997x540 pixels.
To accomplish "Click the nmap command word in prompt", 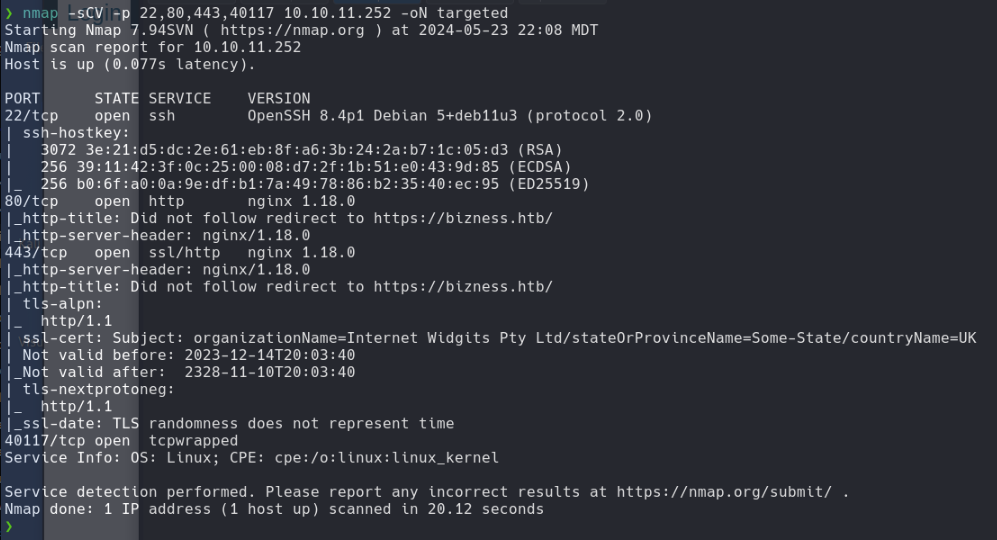I will click(x=40, y=13).
